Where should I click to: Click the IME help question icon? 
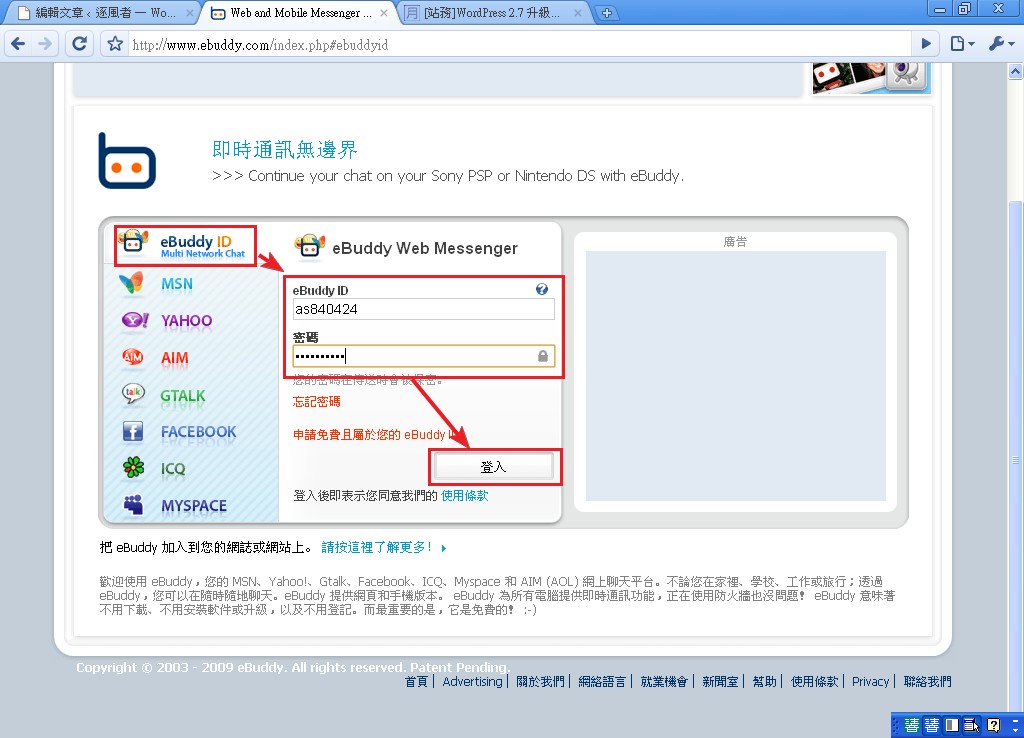tap(993, 725)
